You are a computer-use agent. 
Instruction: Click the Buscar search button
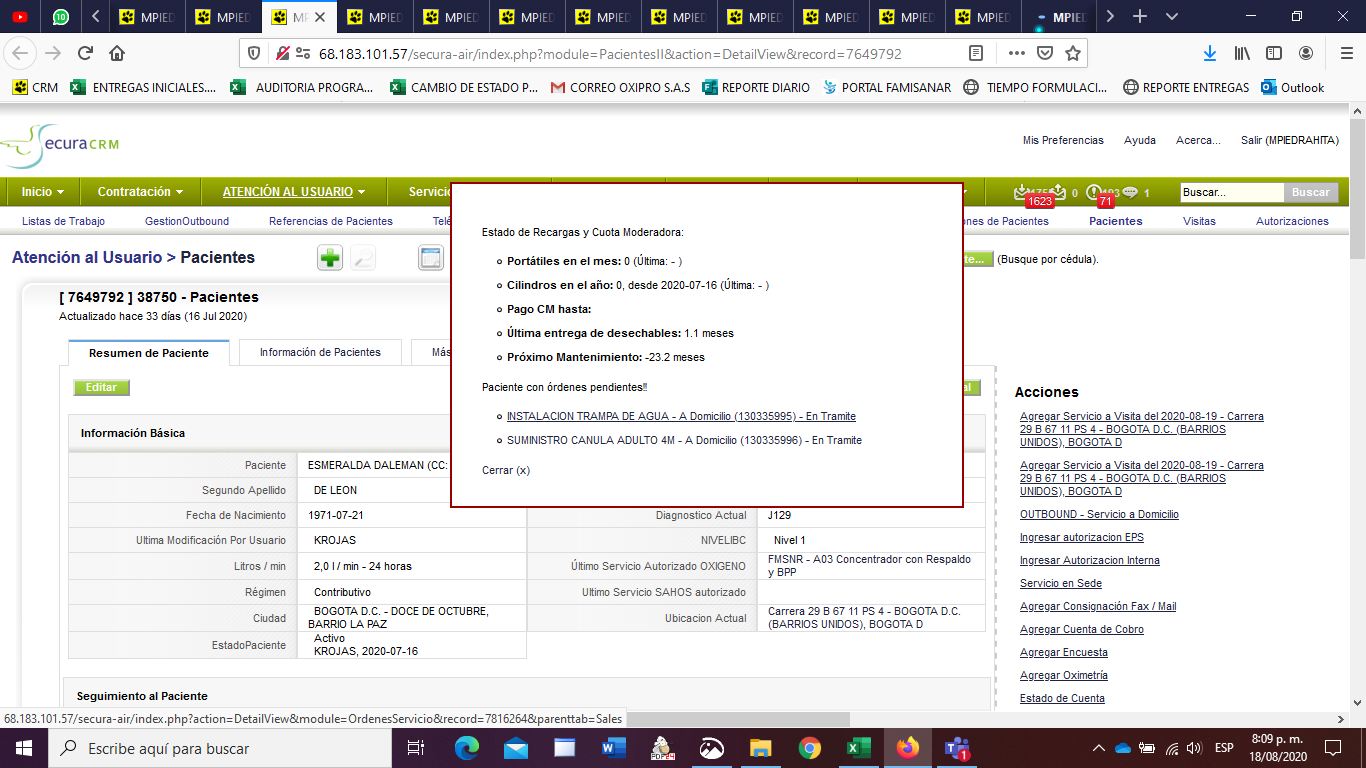coord(1311,192)
